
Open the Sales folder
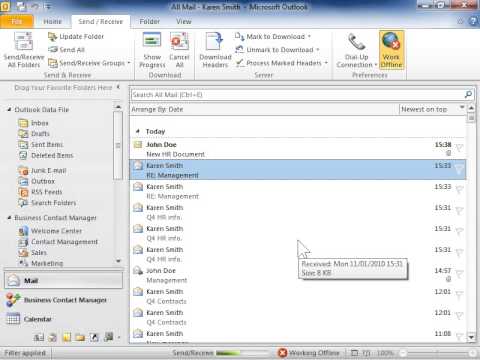tap(33, 253)
